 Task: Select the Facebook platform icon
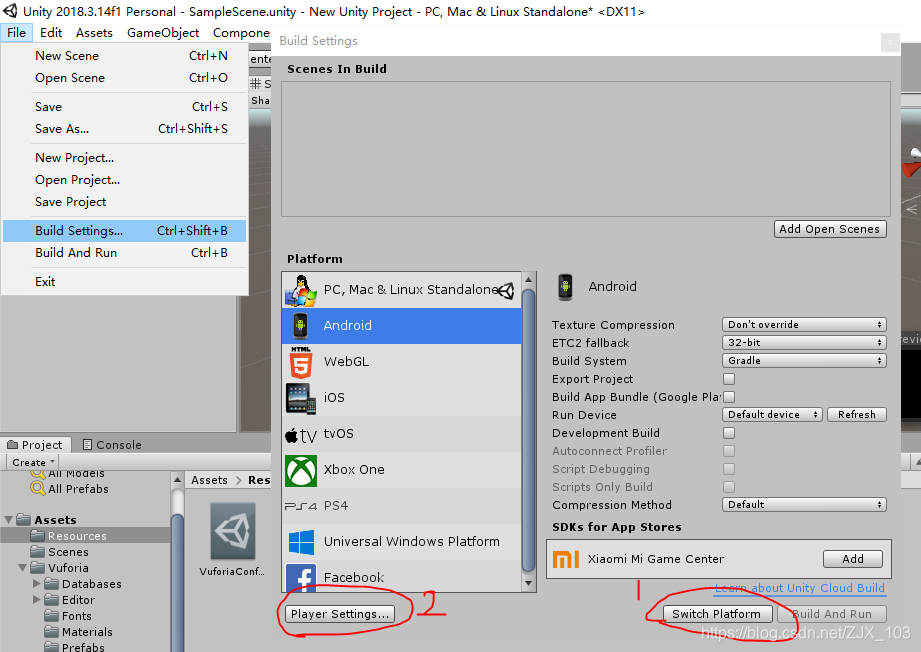tap(301, 577)
